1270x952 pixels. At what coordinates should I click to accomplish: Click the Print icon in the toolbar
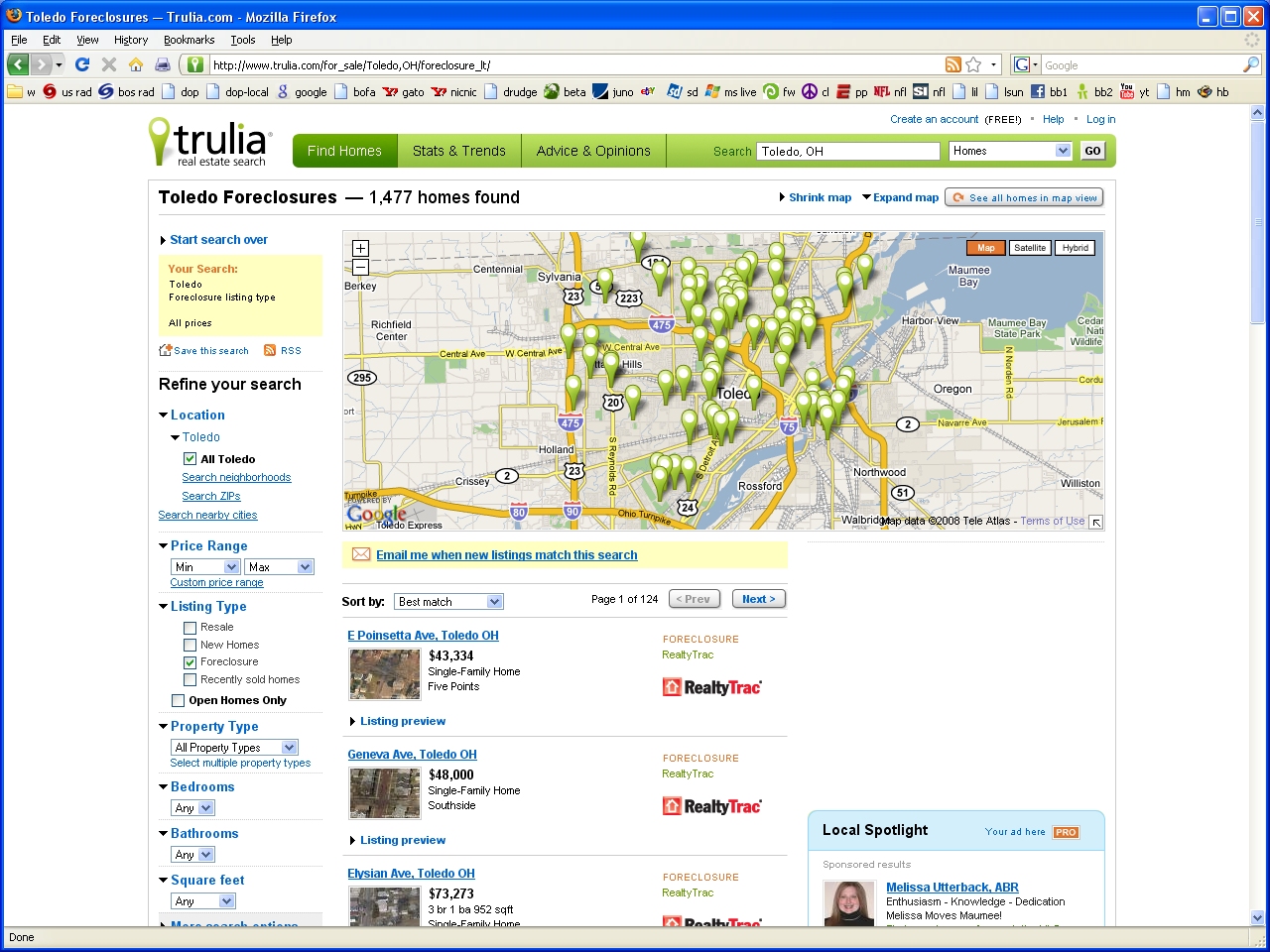[x=162, y=64]
